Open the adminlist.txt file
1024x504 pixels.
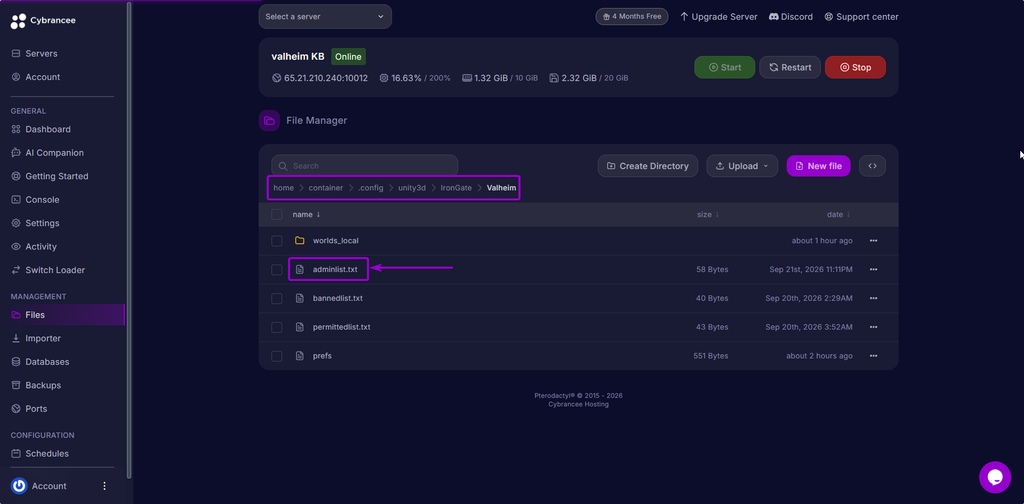335,270
